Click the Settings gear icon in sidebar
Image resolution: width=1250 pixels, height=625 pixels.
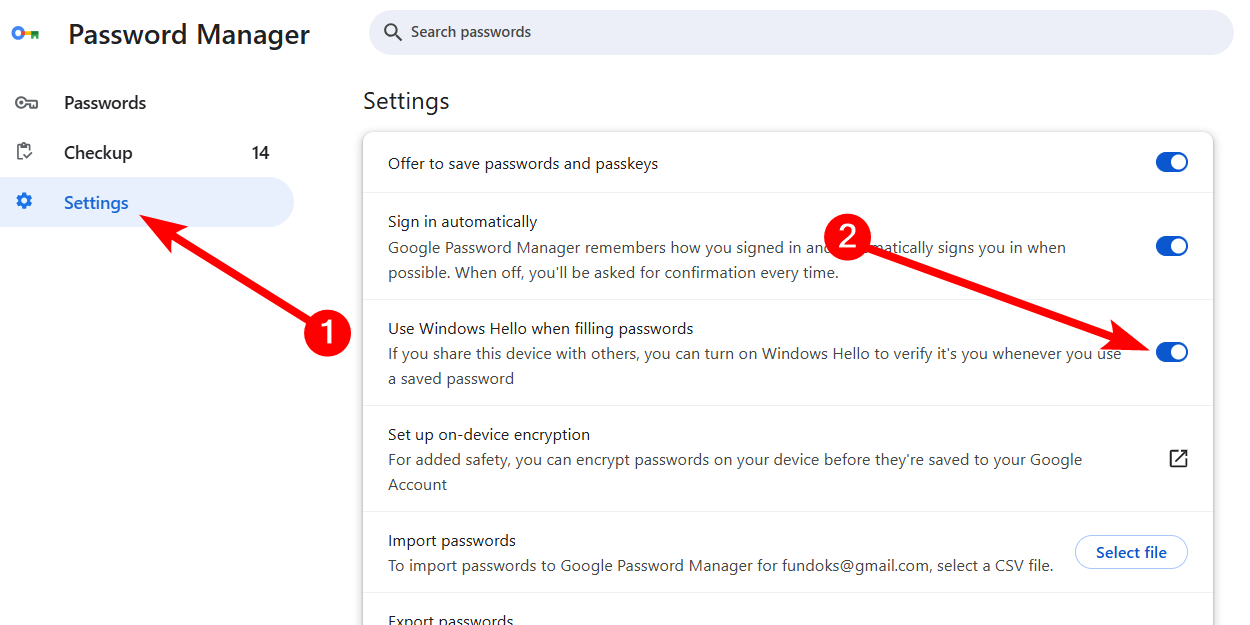pyautogui.click(x=23, y=202)
